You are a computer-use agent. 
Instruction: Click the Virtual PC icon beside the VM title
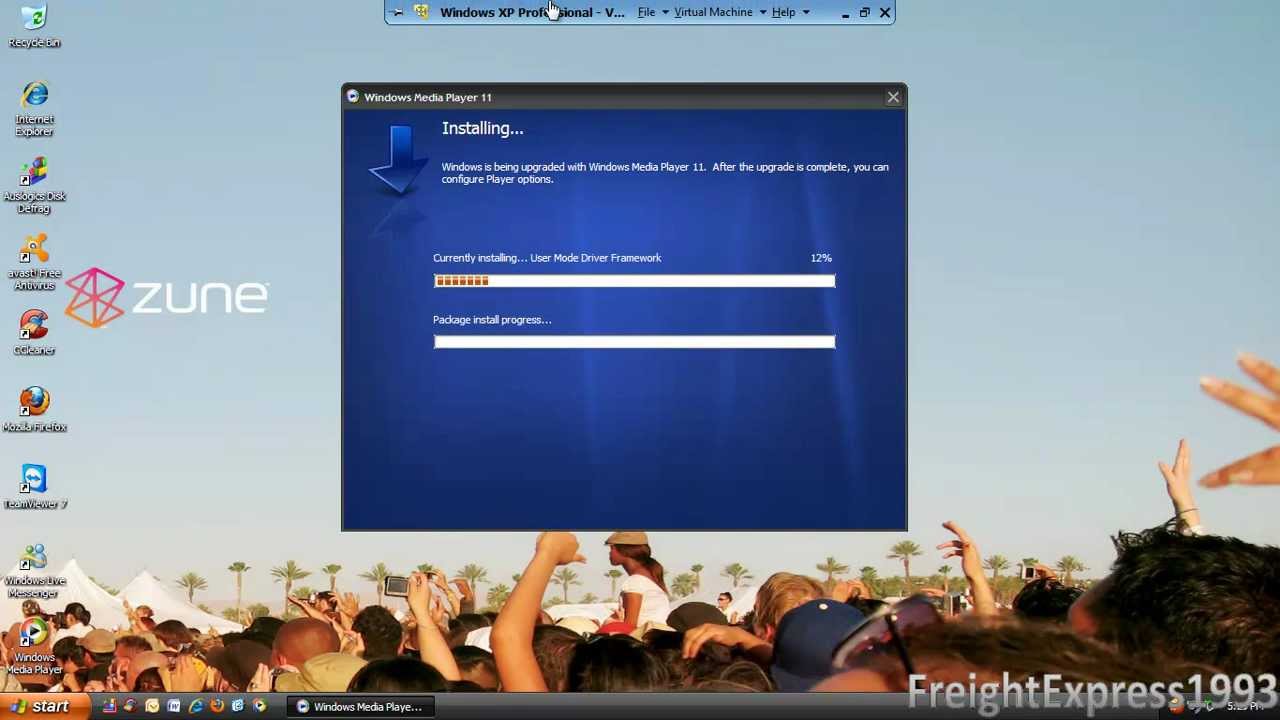tap(421, 12)
